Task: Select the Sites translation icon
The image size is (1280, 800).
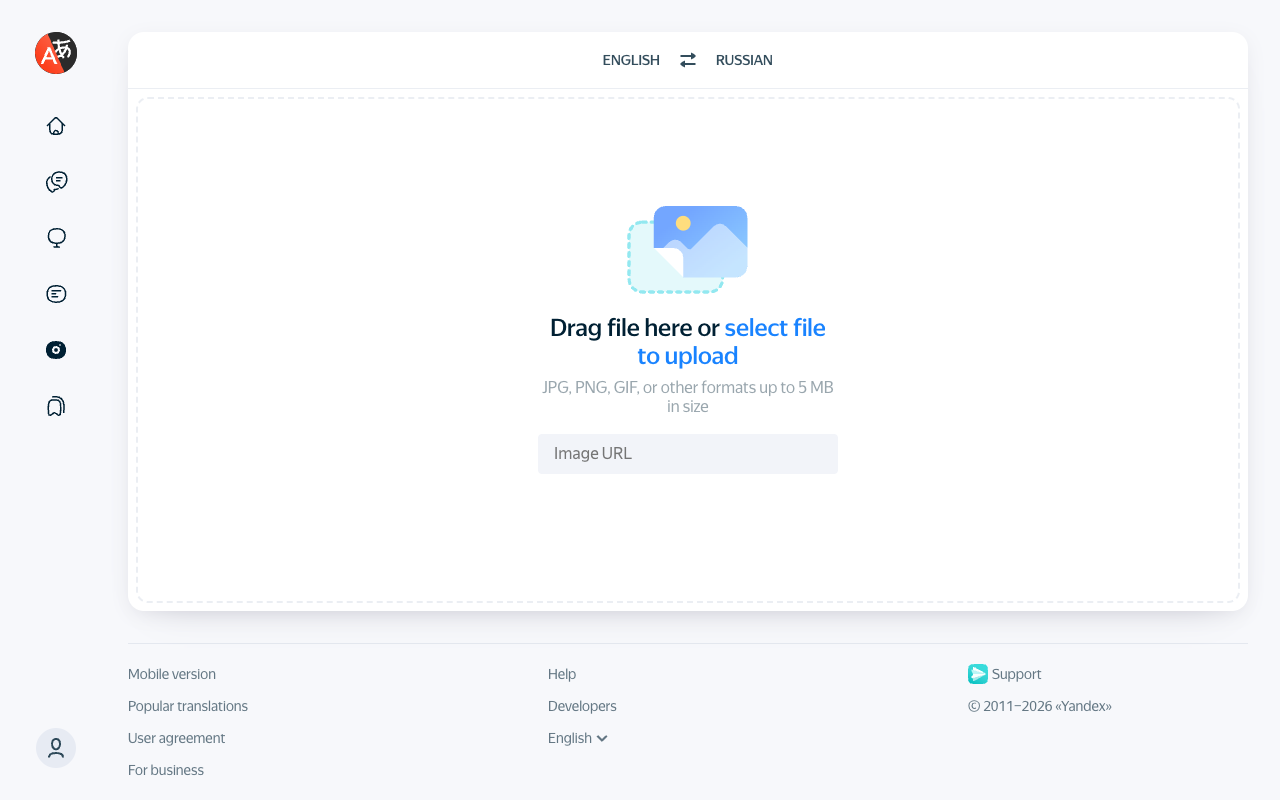Action: [55, 237]
